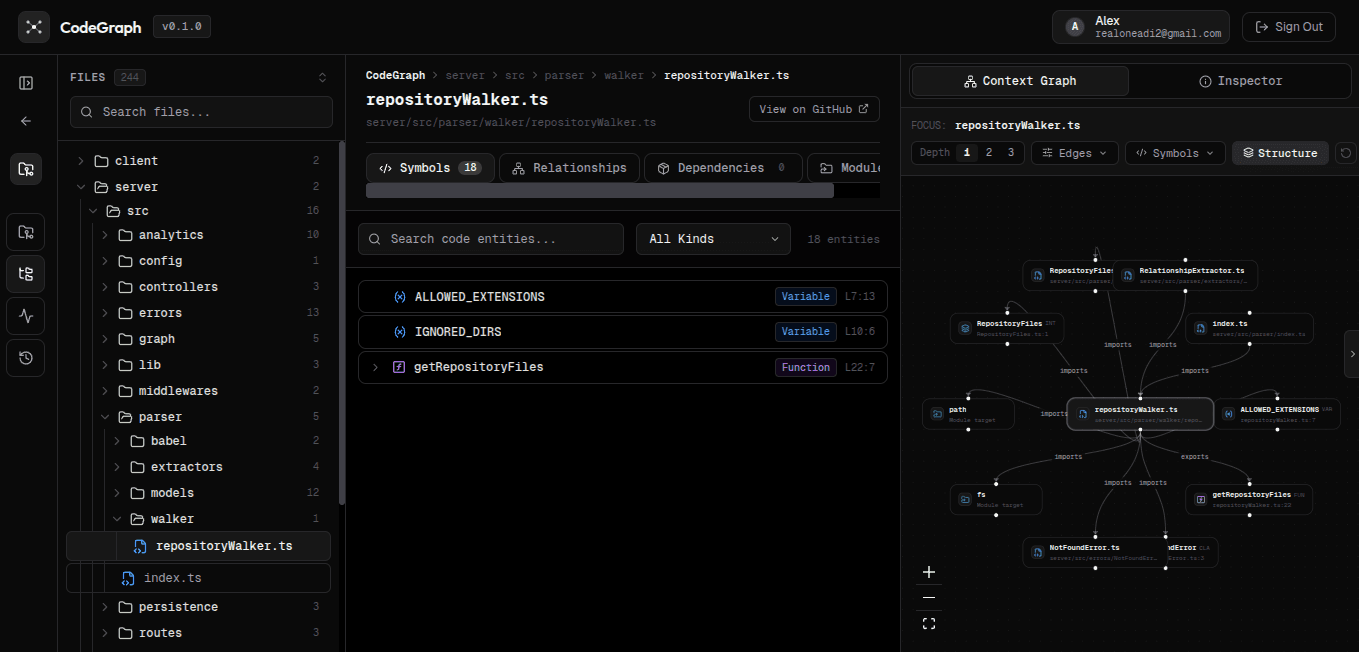The width and height of the screenshot is (1359, 652).
Task: Switch to the Modules tab
Action: [x=844, y=168]
